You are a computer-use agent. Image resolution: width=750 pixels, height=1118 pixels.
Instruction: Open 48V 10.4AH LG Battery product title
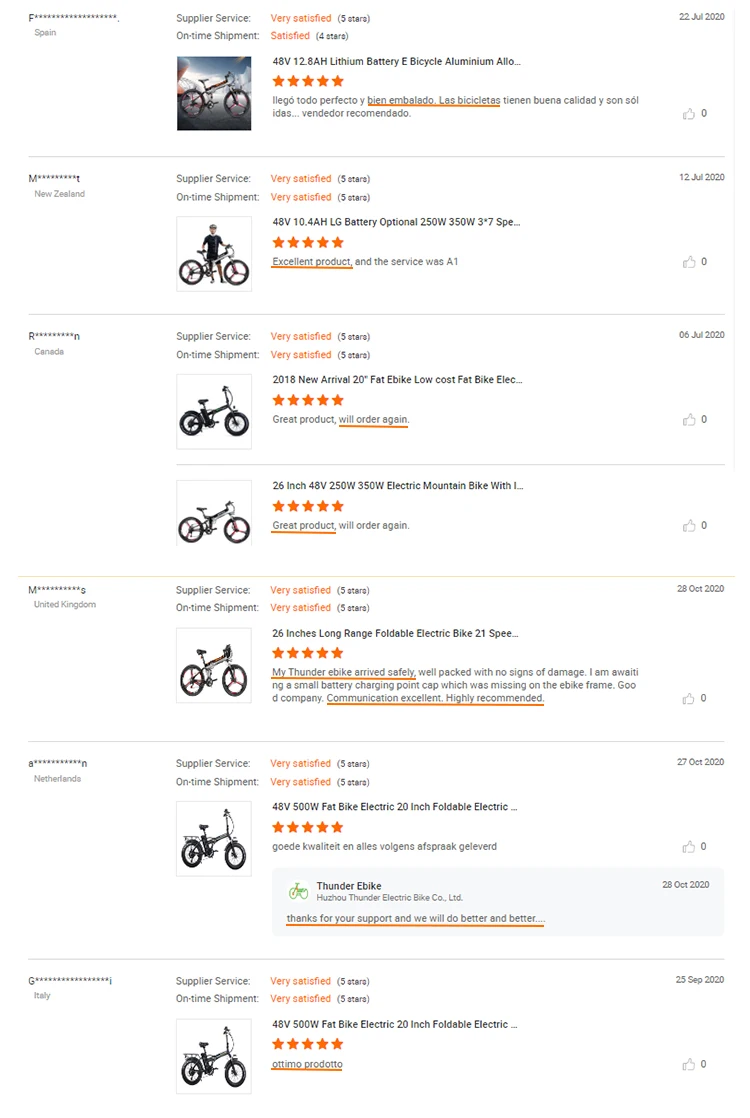pyautogui.click(x=396, y=222)
